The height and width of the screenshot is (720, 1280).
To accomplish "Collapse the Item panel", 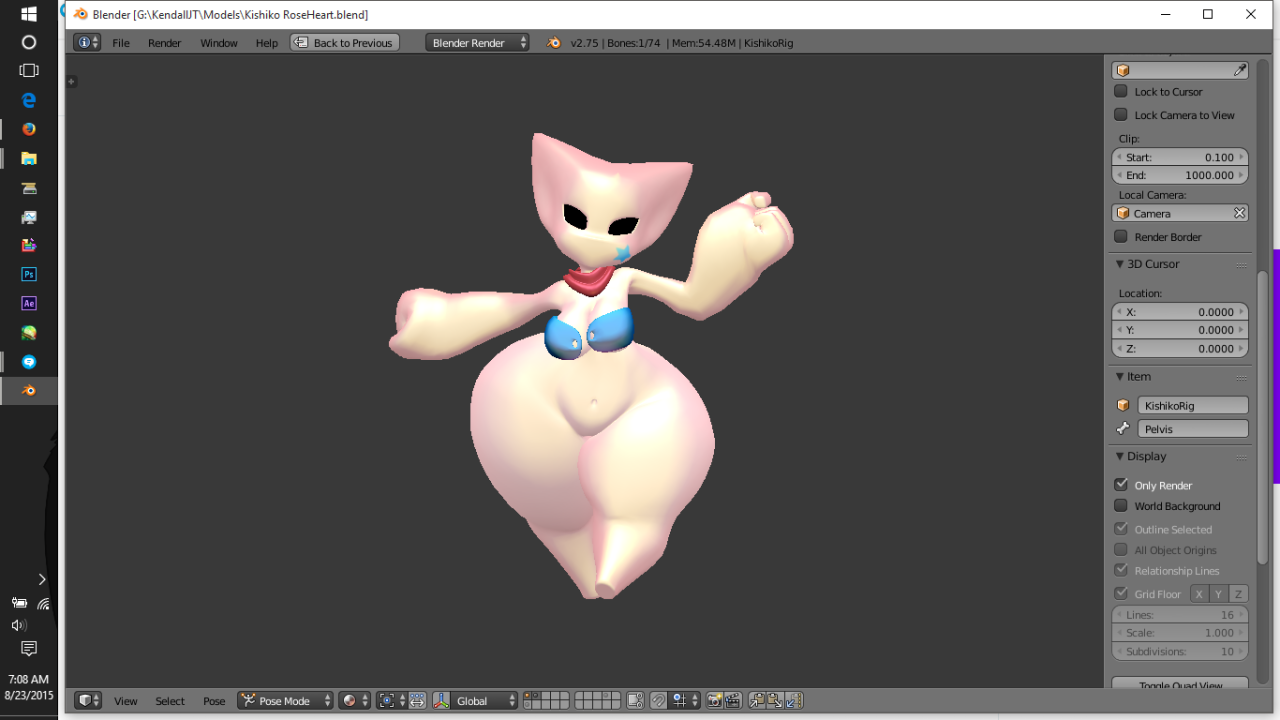I will pyautogui.click(x=1121, y=377).
